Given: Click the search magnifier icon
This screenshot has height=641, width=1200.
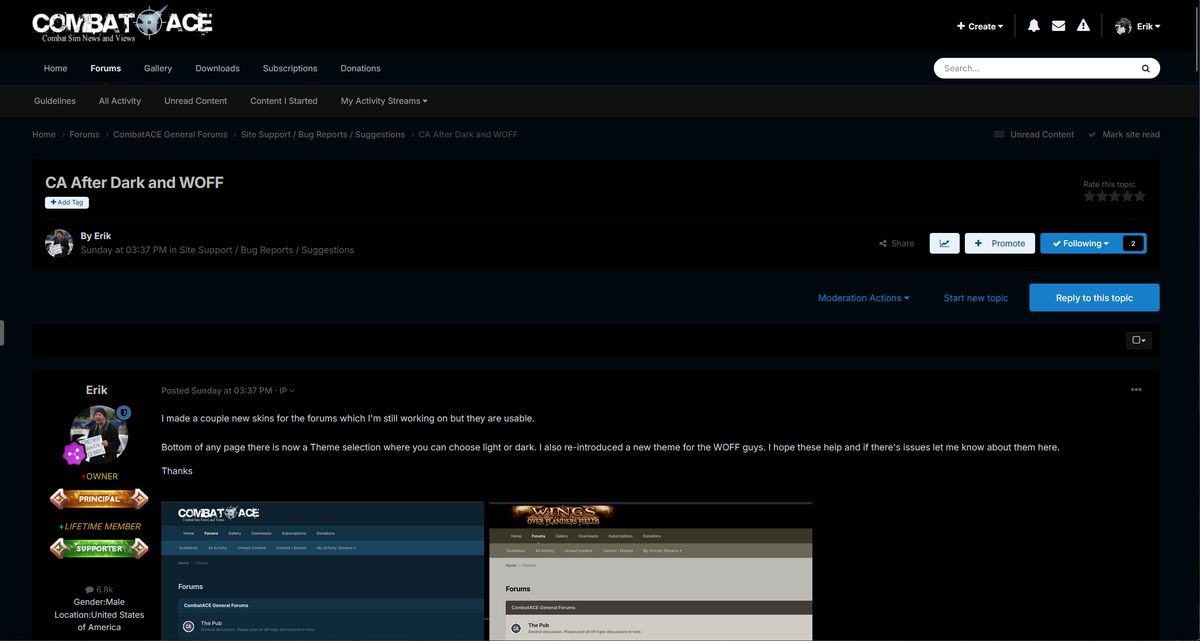Looking at the screenshot, I should coord(1145,68).
